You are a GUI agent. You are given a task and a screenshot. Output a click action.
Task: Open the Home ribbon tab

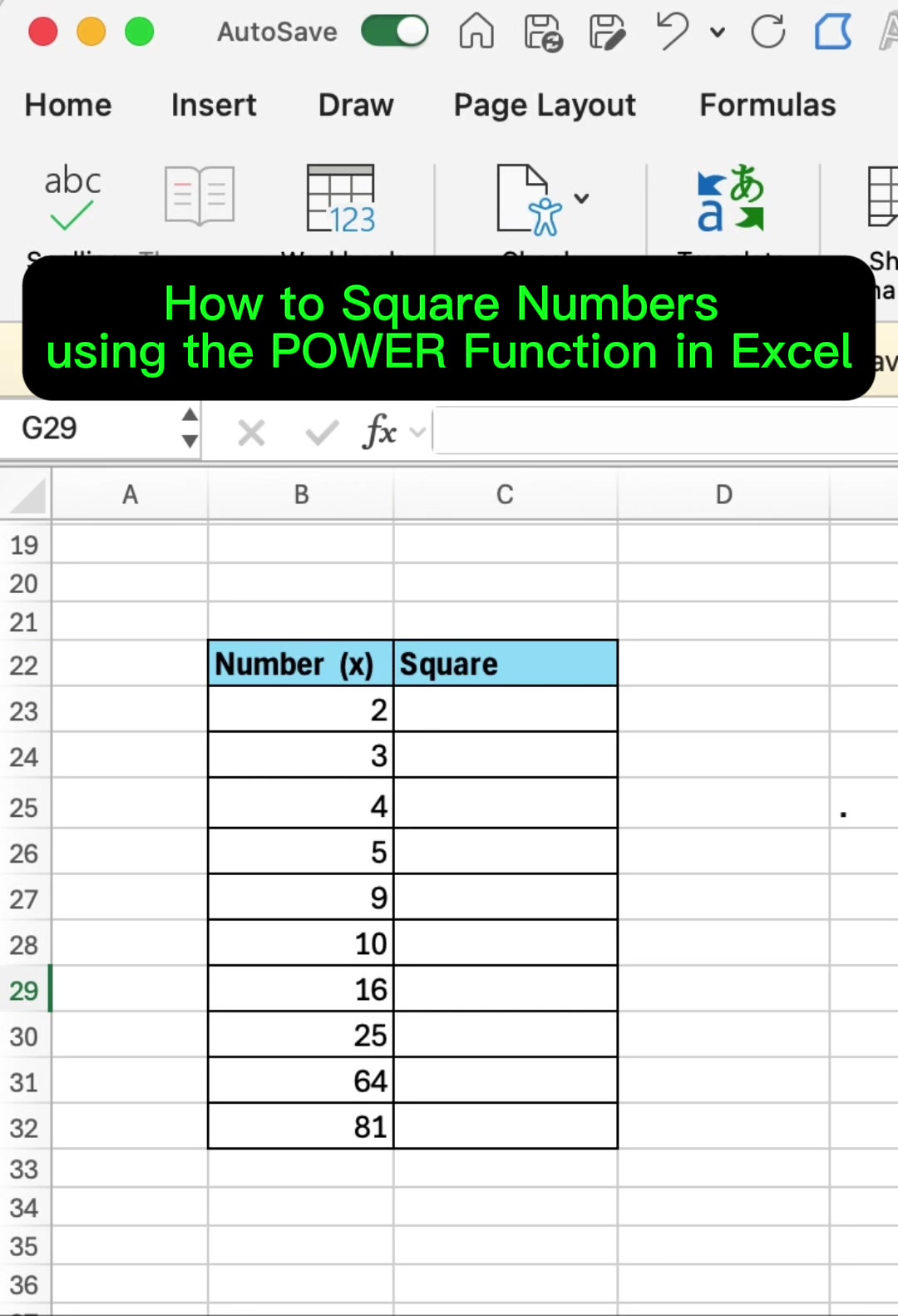[68, 105]
